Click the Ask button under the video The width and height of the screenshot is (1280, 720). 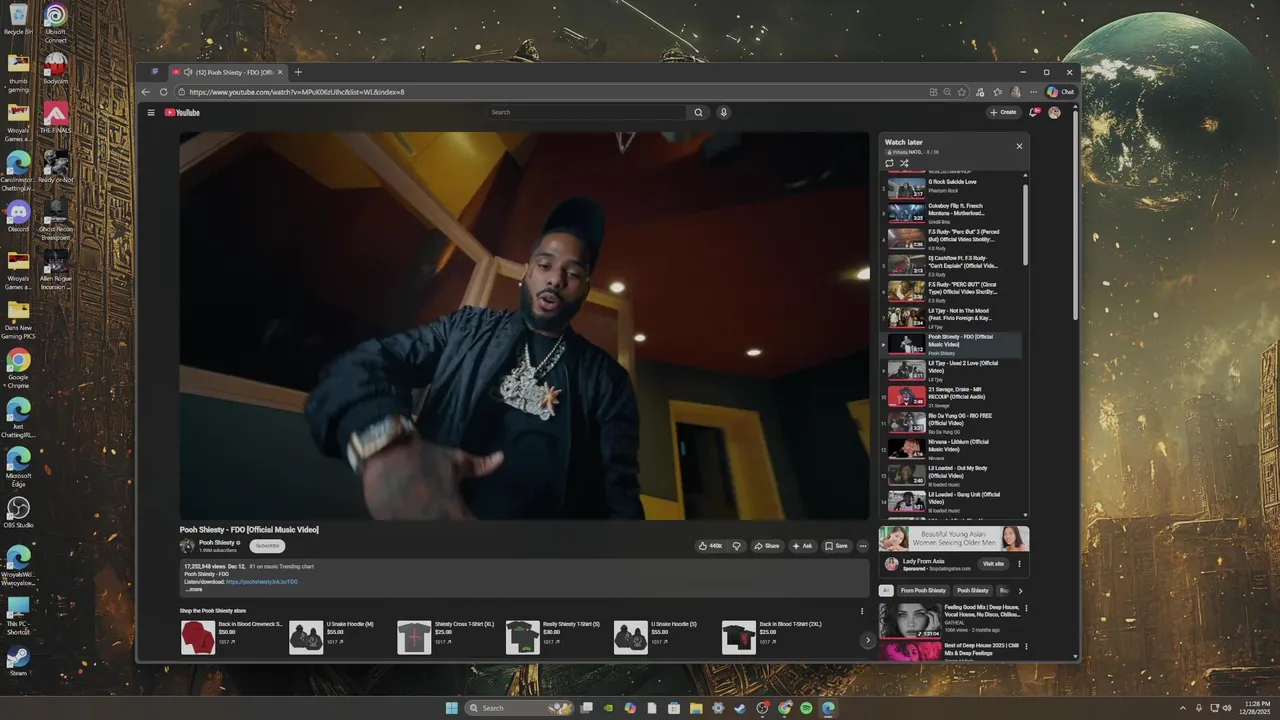click(802, 546)
